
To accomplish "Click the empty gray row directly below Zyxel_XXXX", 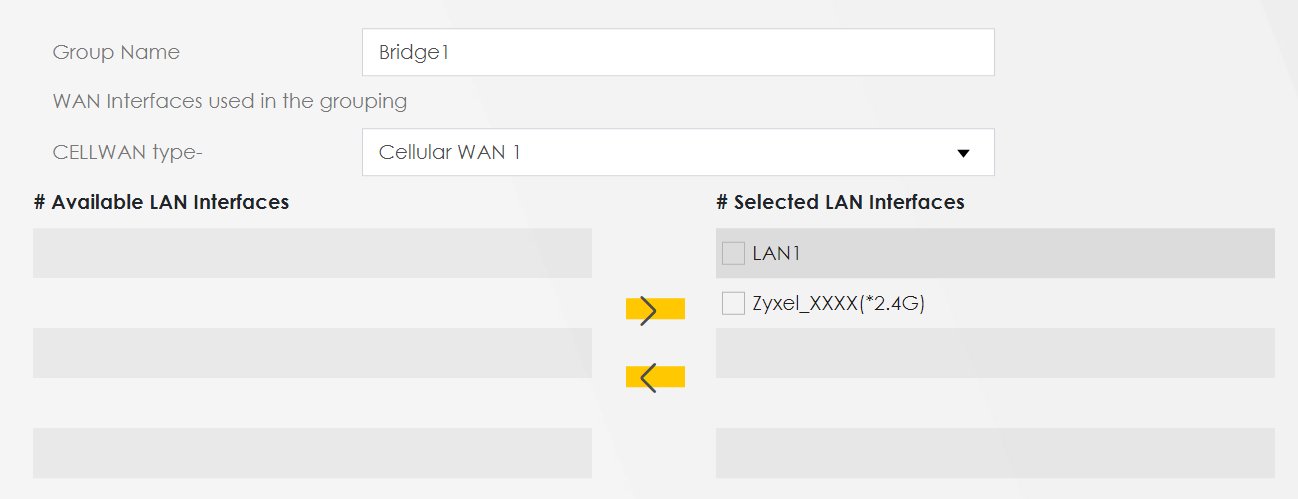I will [995, 353].
